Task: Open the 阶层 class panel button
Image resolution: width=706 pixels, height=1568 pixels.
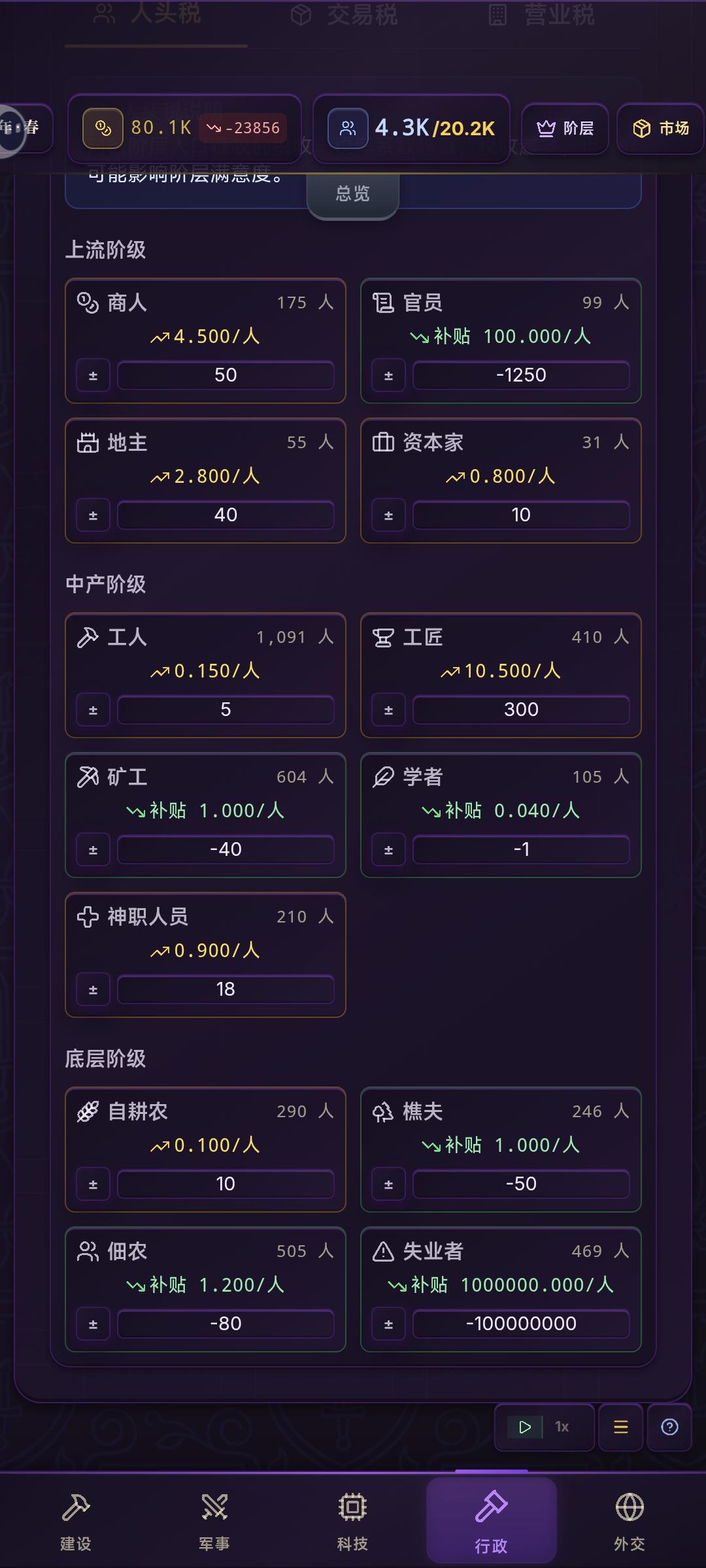Action: coord(565,128)
